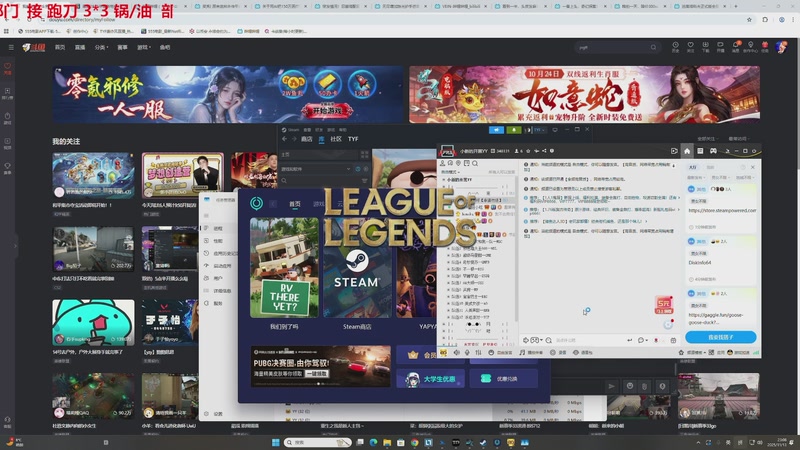800x450 pixels.
Task: Launch File Explorer from the taskbar
Action: [387, 442]
